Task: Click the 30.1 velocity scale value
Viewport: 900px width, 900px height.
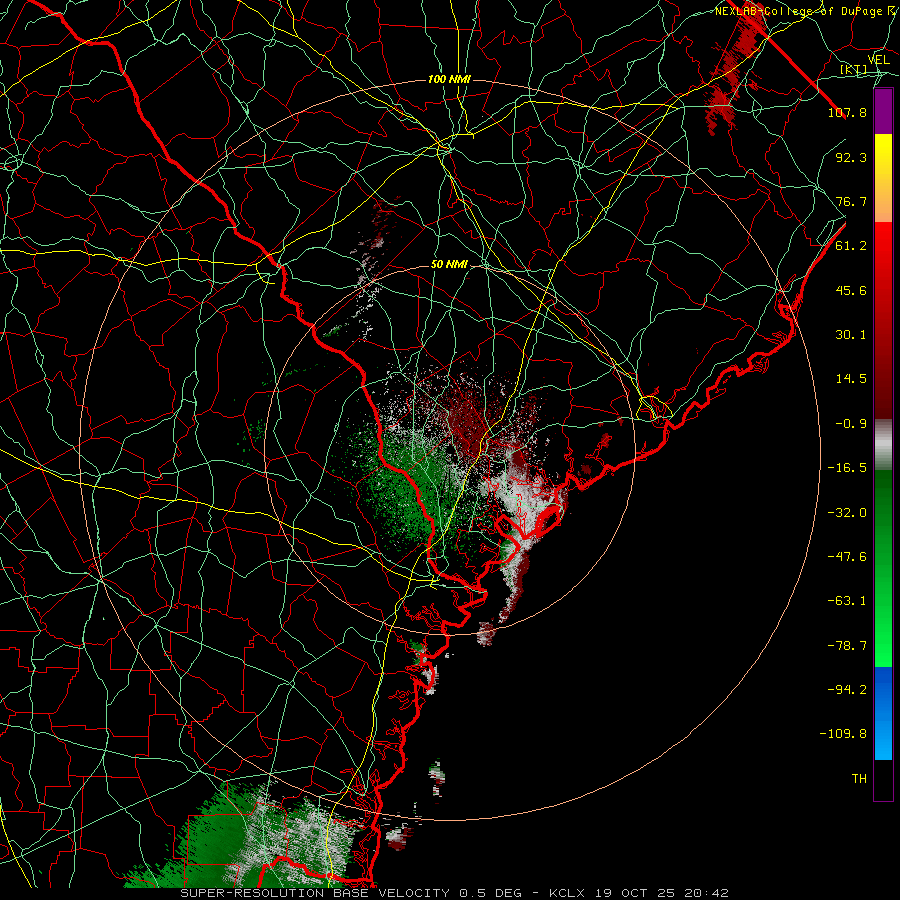Action: click(851, 335)
